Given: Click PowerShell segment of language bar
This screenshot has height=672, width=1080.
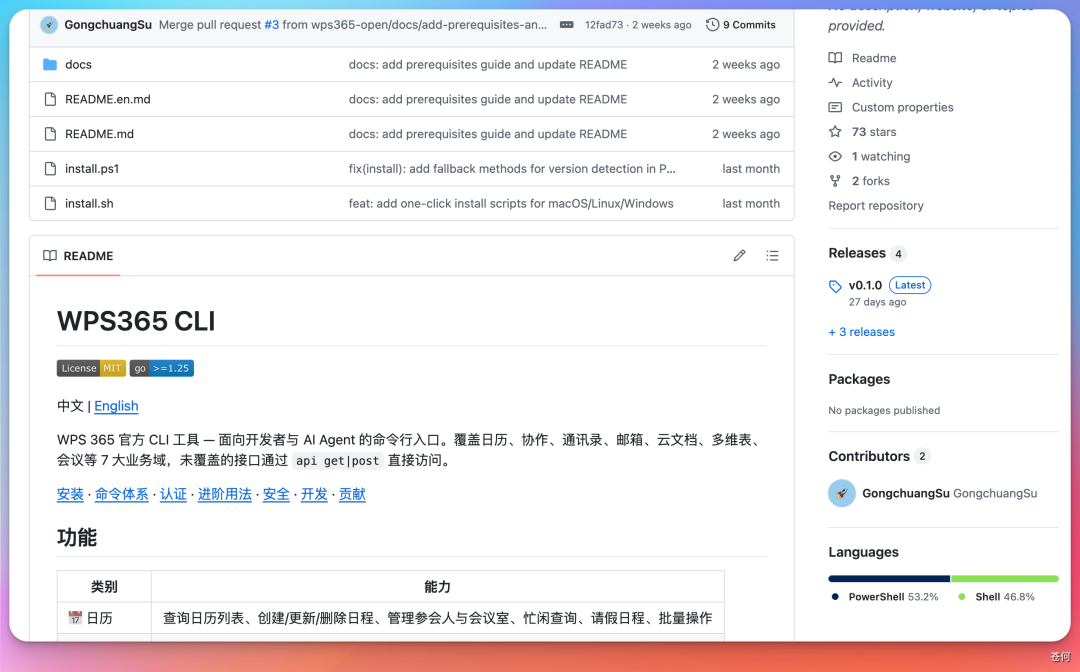Looking at the screenshot, I should [889, 579].
